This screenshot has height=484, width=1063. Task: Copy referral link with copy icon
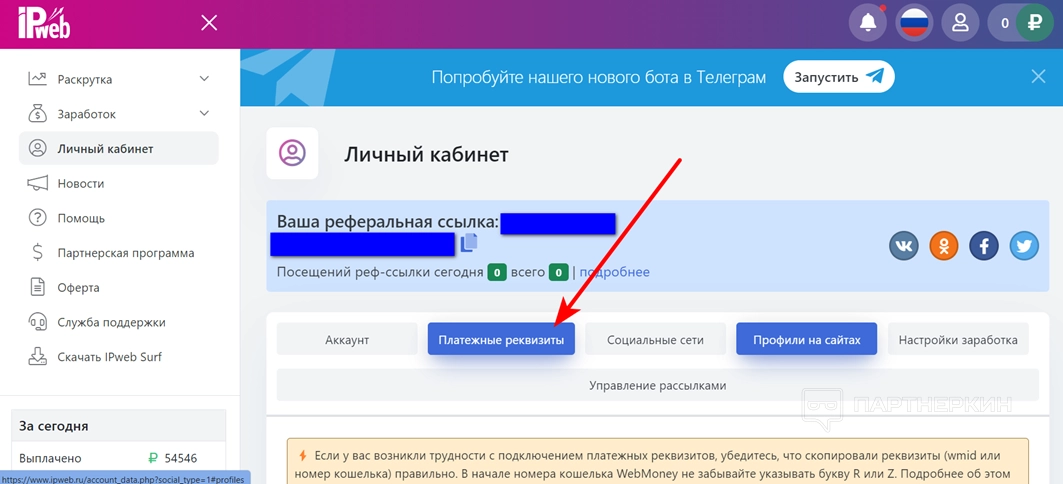[469, 243]
